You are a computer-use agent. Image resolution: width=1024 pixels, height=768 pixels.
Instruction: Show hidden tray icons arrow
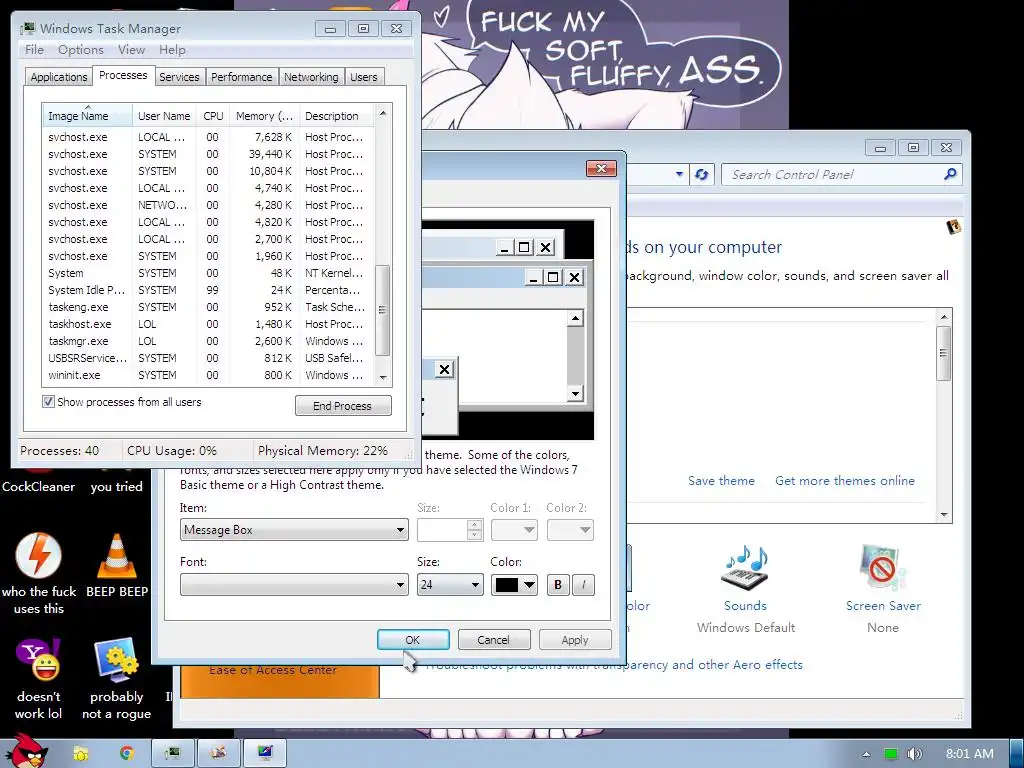[866, 754]
